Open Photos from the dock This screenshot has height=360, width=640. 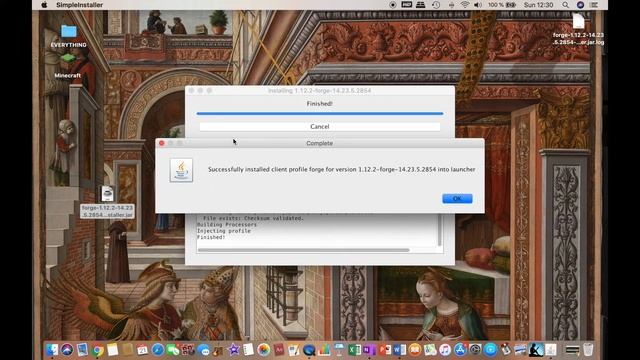(x=264, y=349)
